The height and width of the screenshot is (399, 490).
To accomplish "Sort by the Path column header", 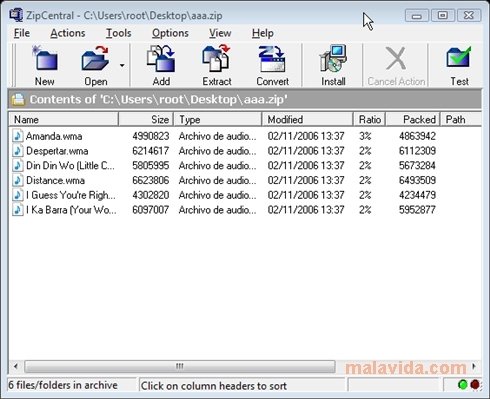I will [x=461, y=119].
